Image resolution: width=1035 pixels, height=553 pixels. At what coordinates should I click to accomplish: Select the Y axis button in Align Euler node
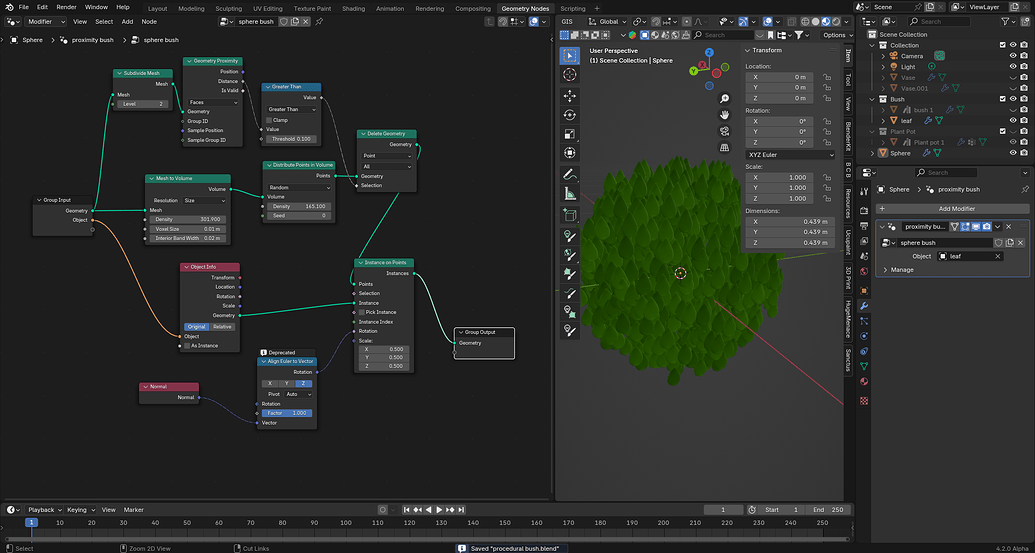click(x=286, y=383)
